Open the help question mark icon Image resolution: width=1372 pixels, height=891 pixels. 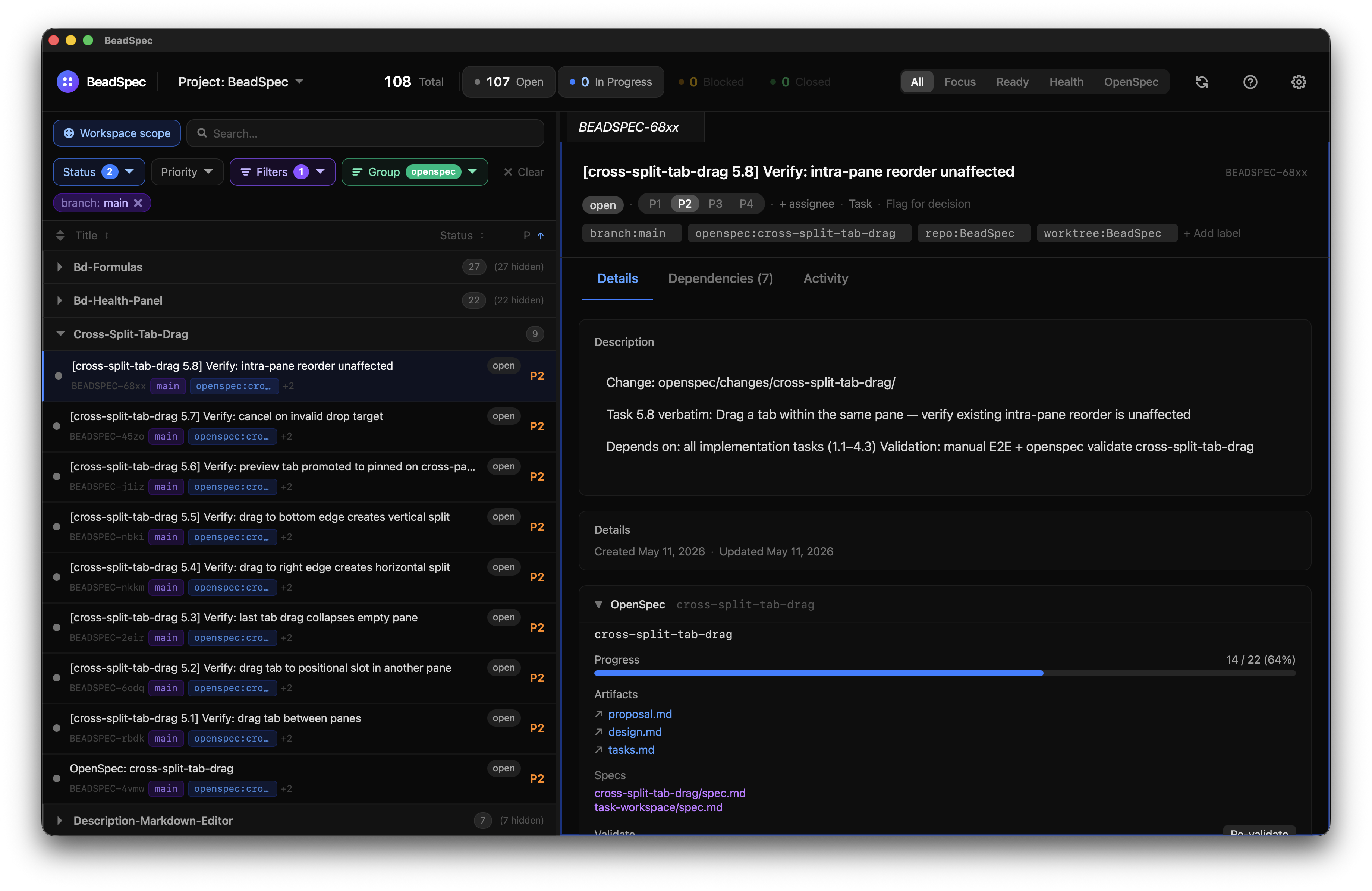pyautogui.click(x=1250, y=82)
